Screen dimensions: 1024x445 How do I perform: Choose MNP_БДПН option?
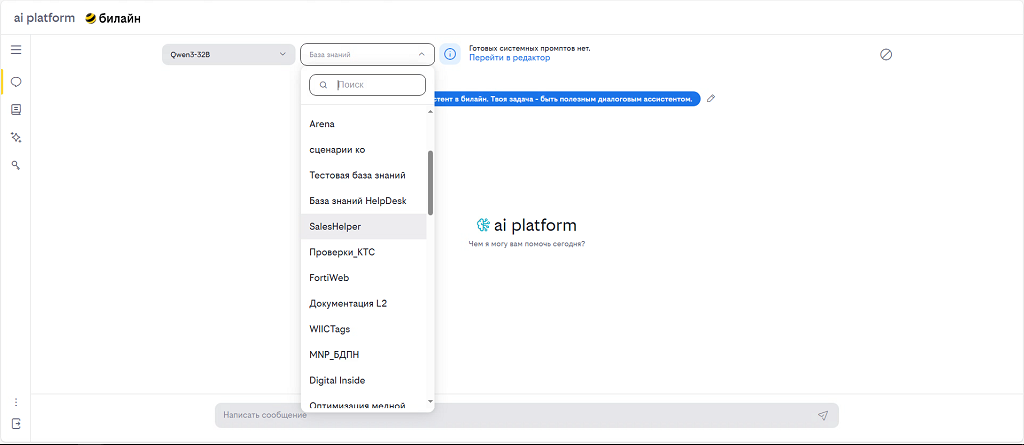[x=364, y=355]
